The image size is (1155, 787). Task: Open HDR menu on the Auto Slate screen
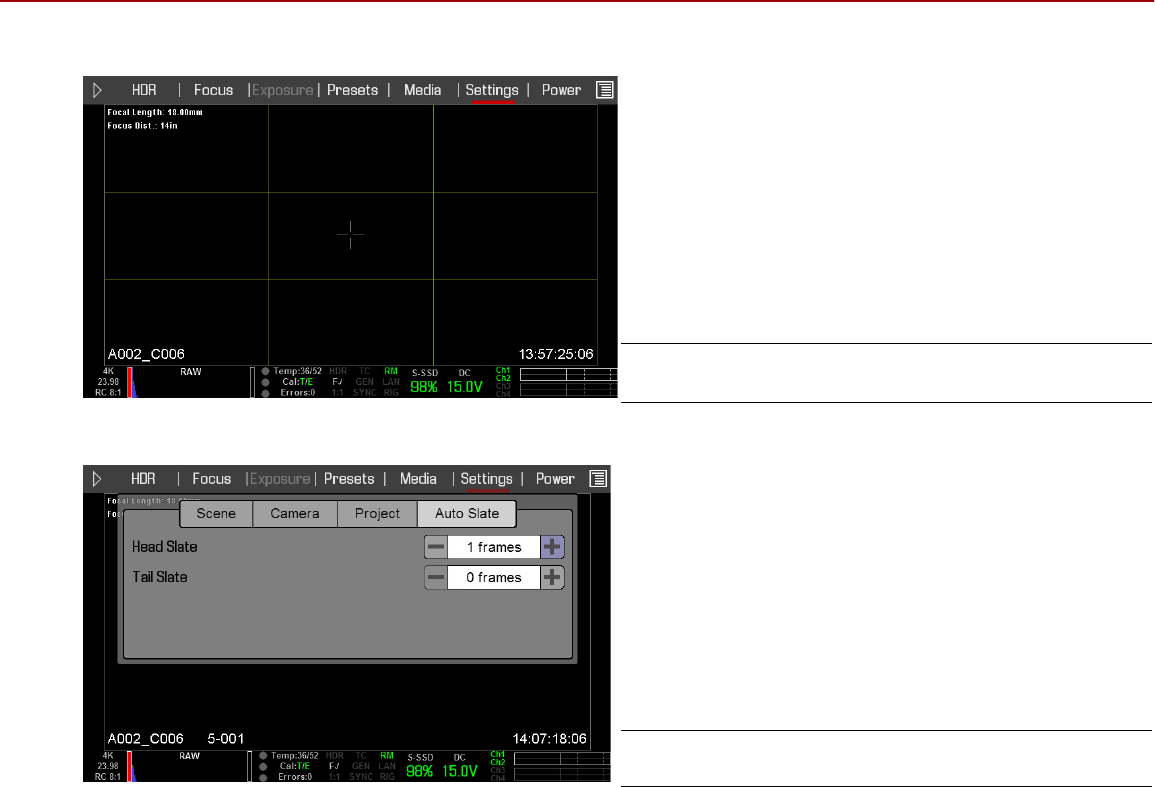click(x=143, y=479)
